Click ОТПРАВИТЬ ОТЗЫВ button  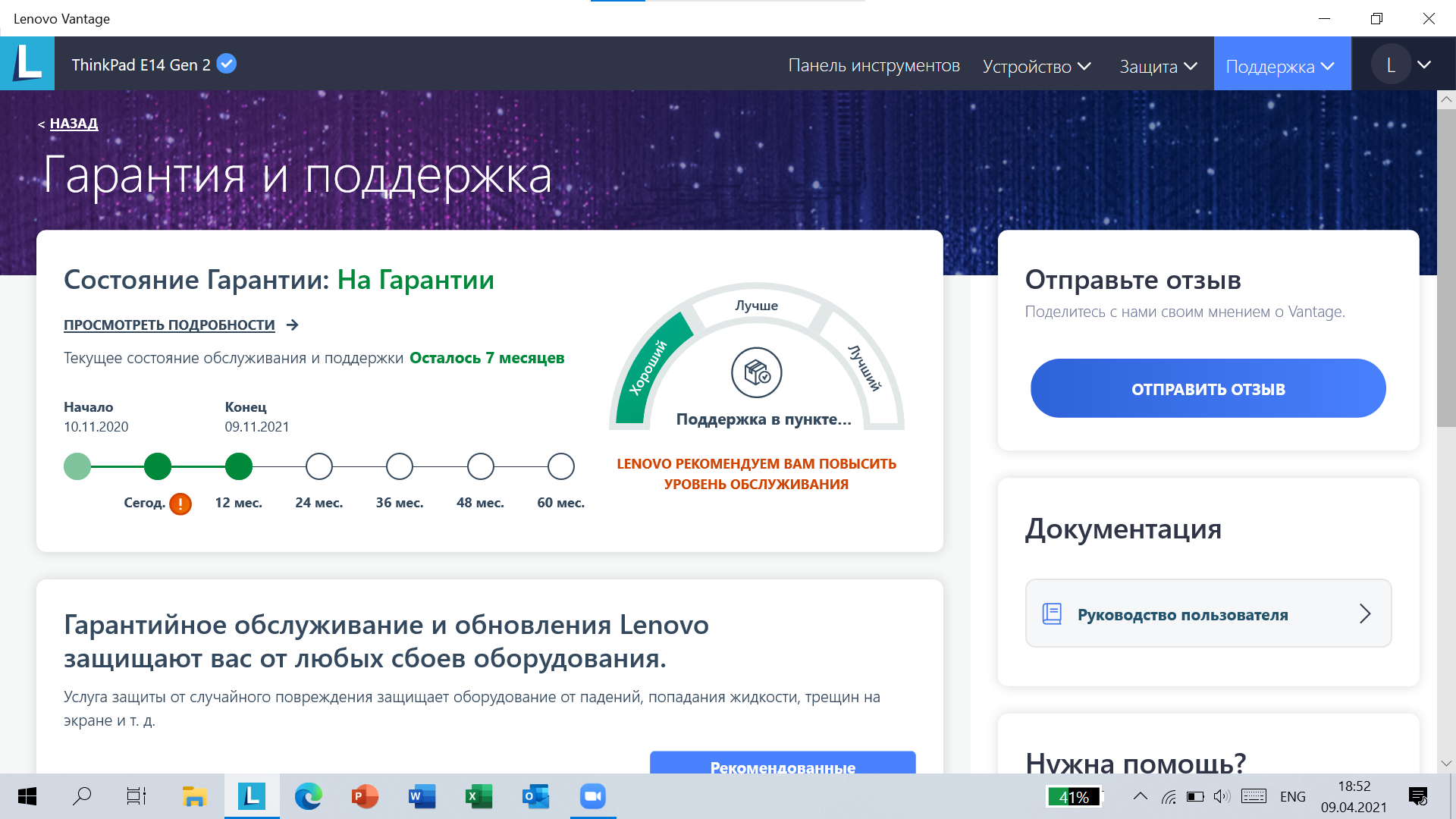pos(1208,388)
